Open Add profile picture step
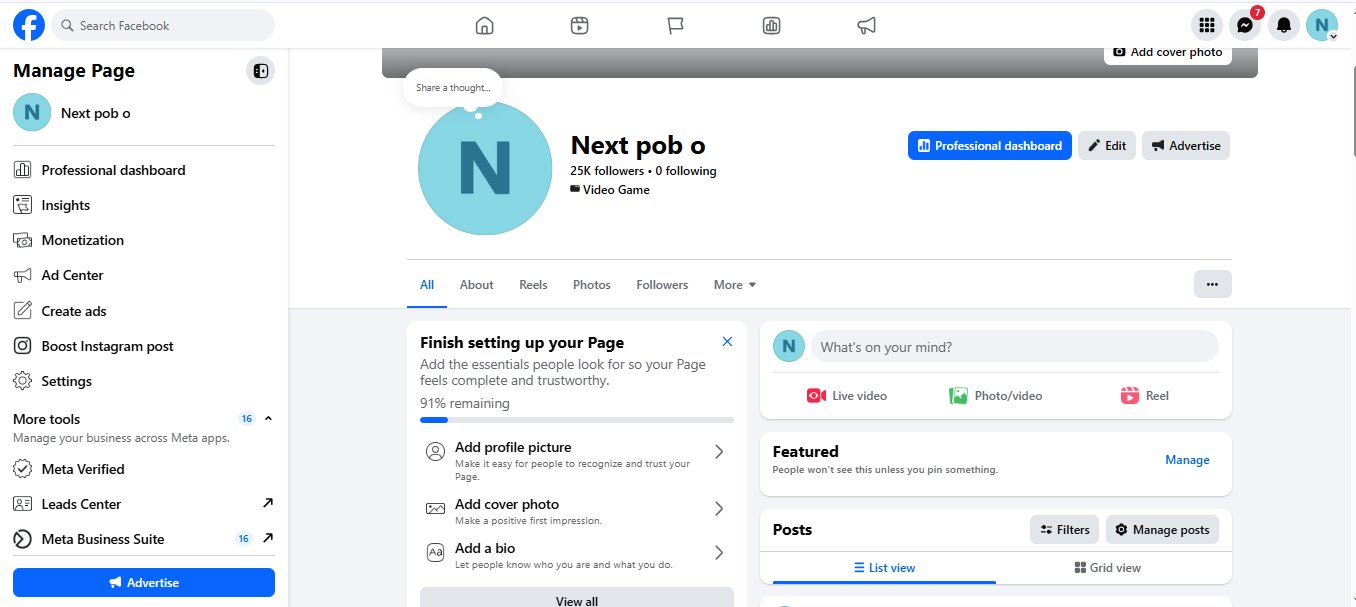The width and height of the screenshot is (1356, 607). [x=577, y=460]
